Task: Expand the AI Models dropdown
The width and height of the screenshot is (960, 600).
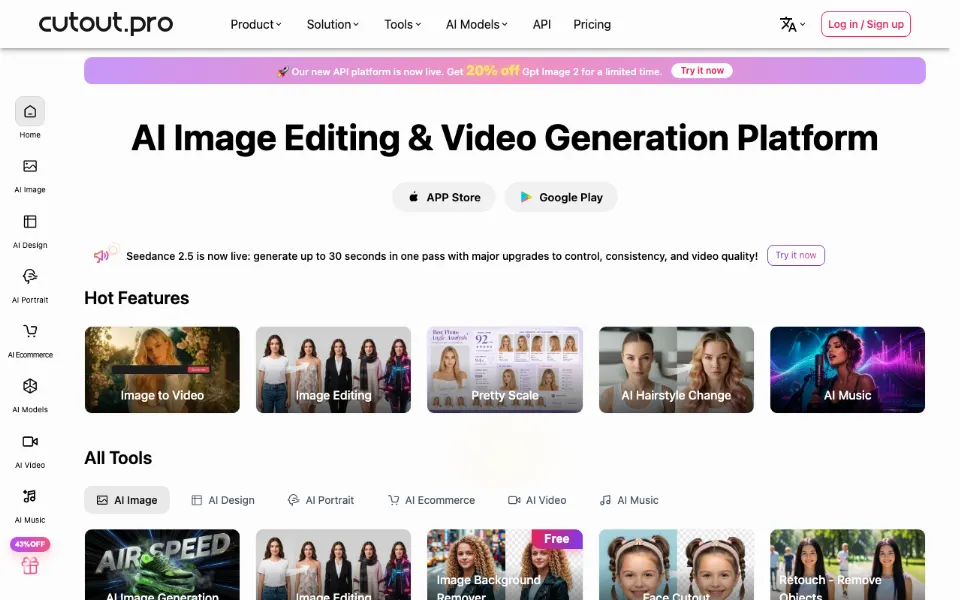Action: (476, 24)
